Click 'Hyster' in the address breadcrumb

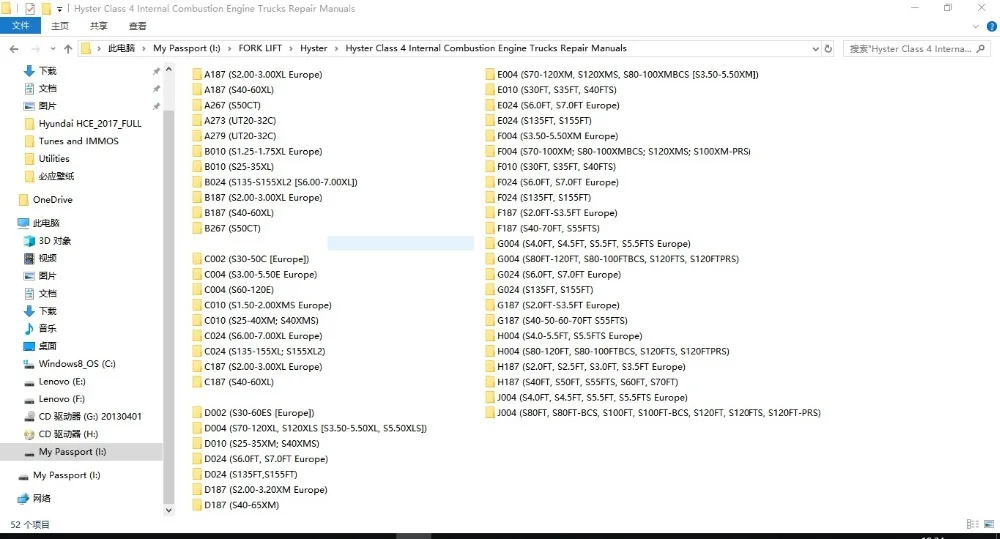click(x=313, y=48)
